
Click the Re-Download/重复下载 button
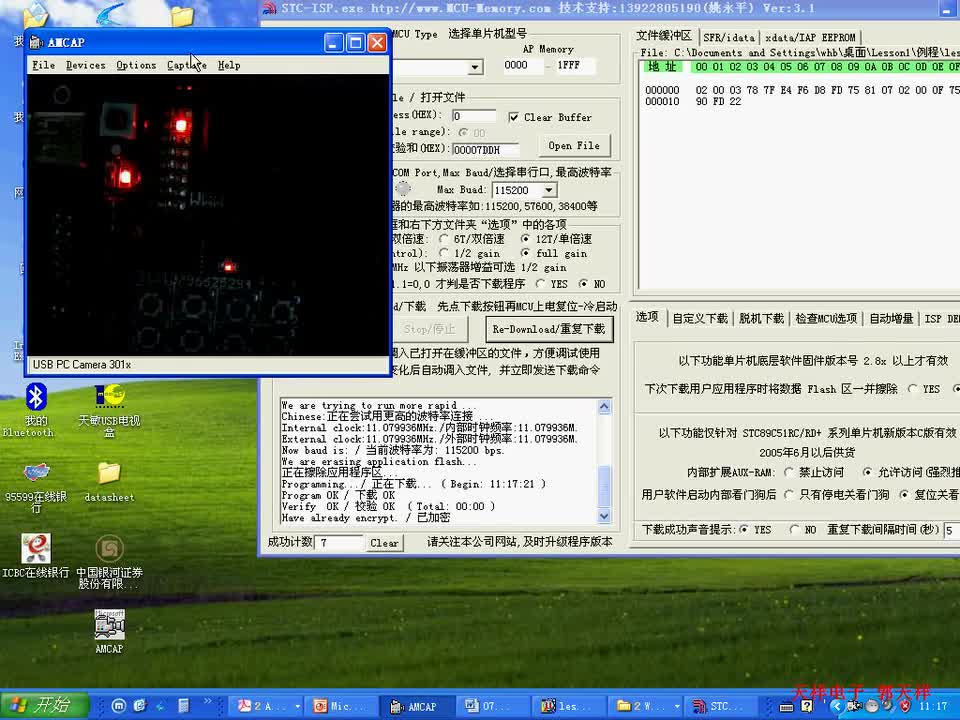pos(549,329)
